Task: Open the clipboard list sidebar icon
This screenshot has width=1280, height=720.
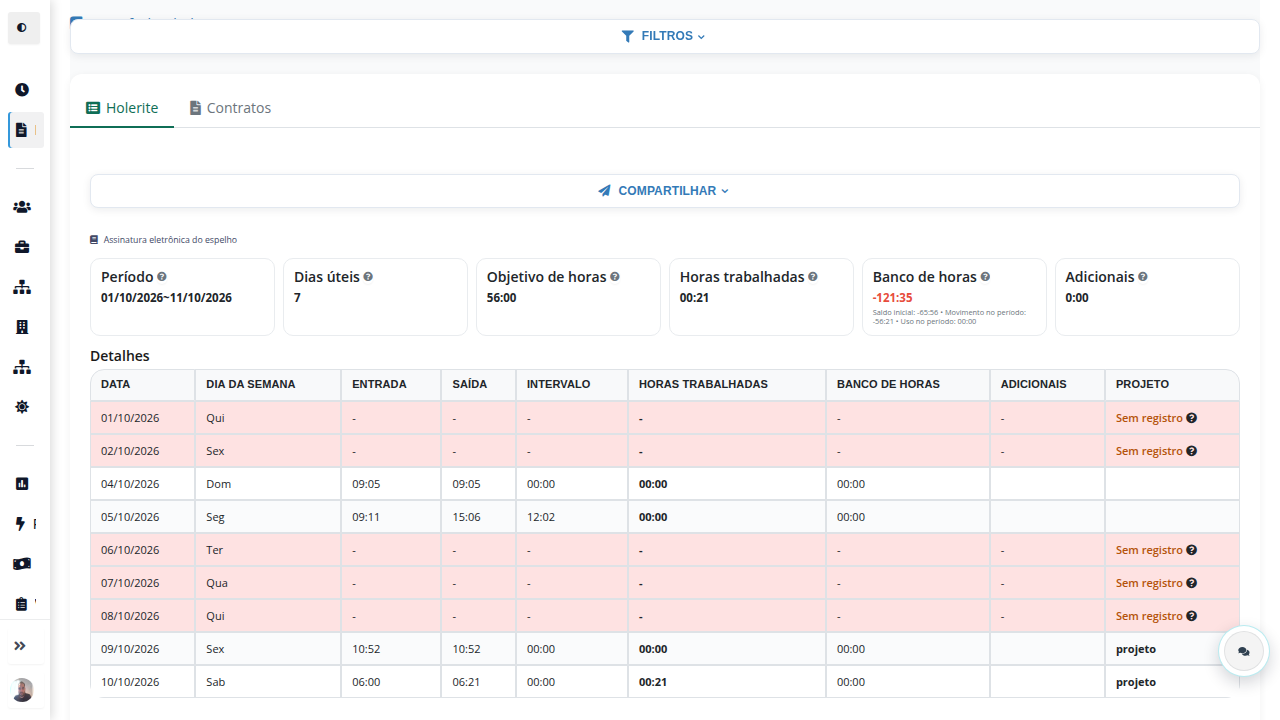Action: tap(22, 604)
